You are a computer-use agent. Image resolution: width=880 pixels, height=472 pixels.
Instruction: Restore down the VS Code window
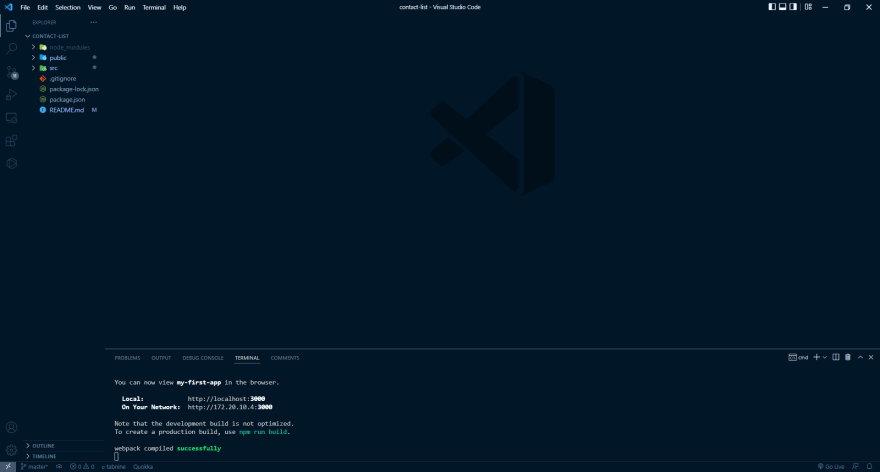tap(847, 7)
